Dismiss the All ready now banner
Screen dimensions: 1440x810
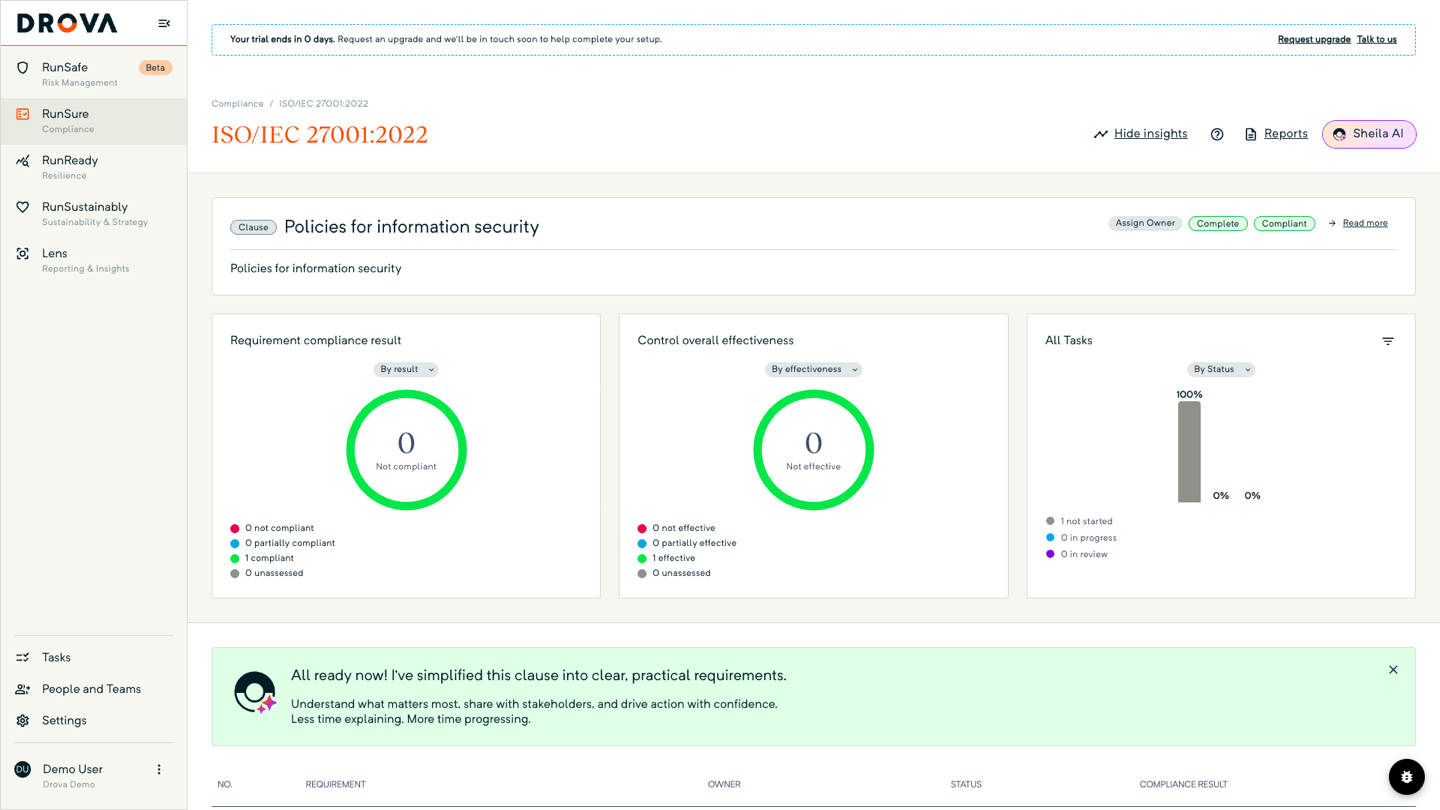1393,670
